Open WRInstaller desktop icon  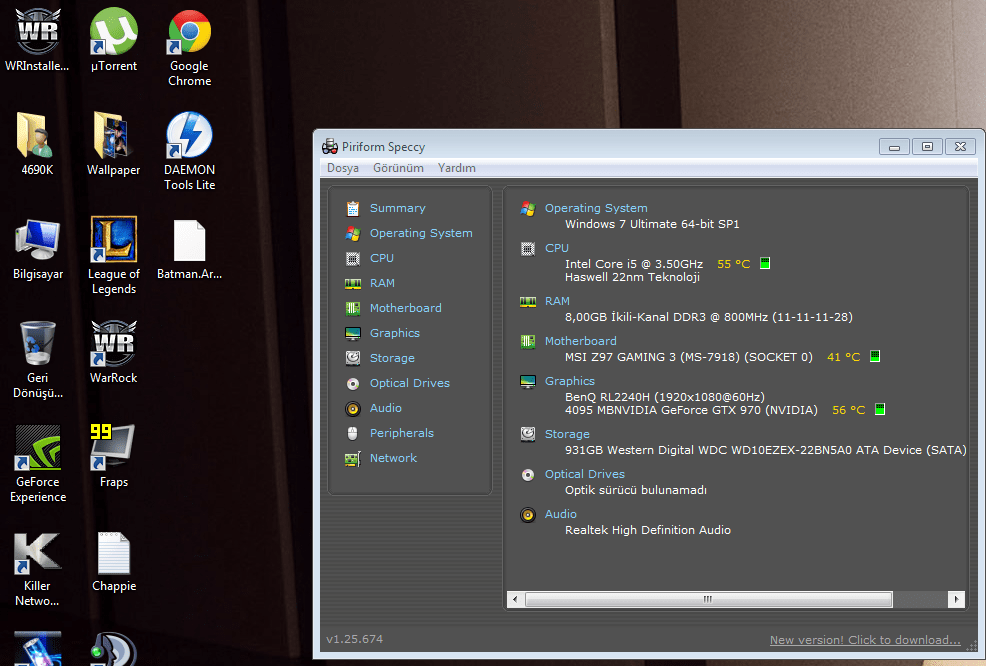click(37, 40)
